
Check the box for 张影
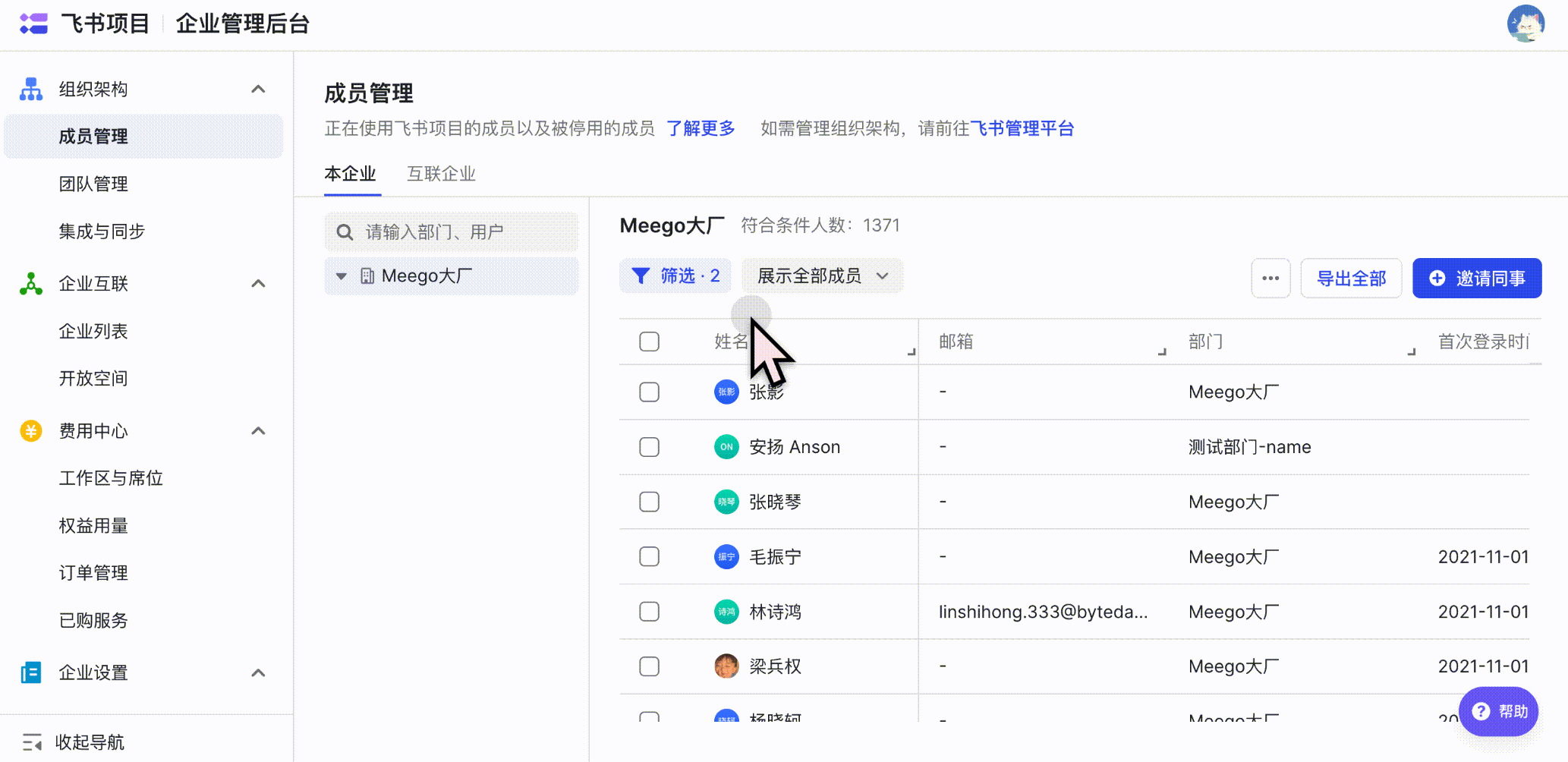click(649, 392)
